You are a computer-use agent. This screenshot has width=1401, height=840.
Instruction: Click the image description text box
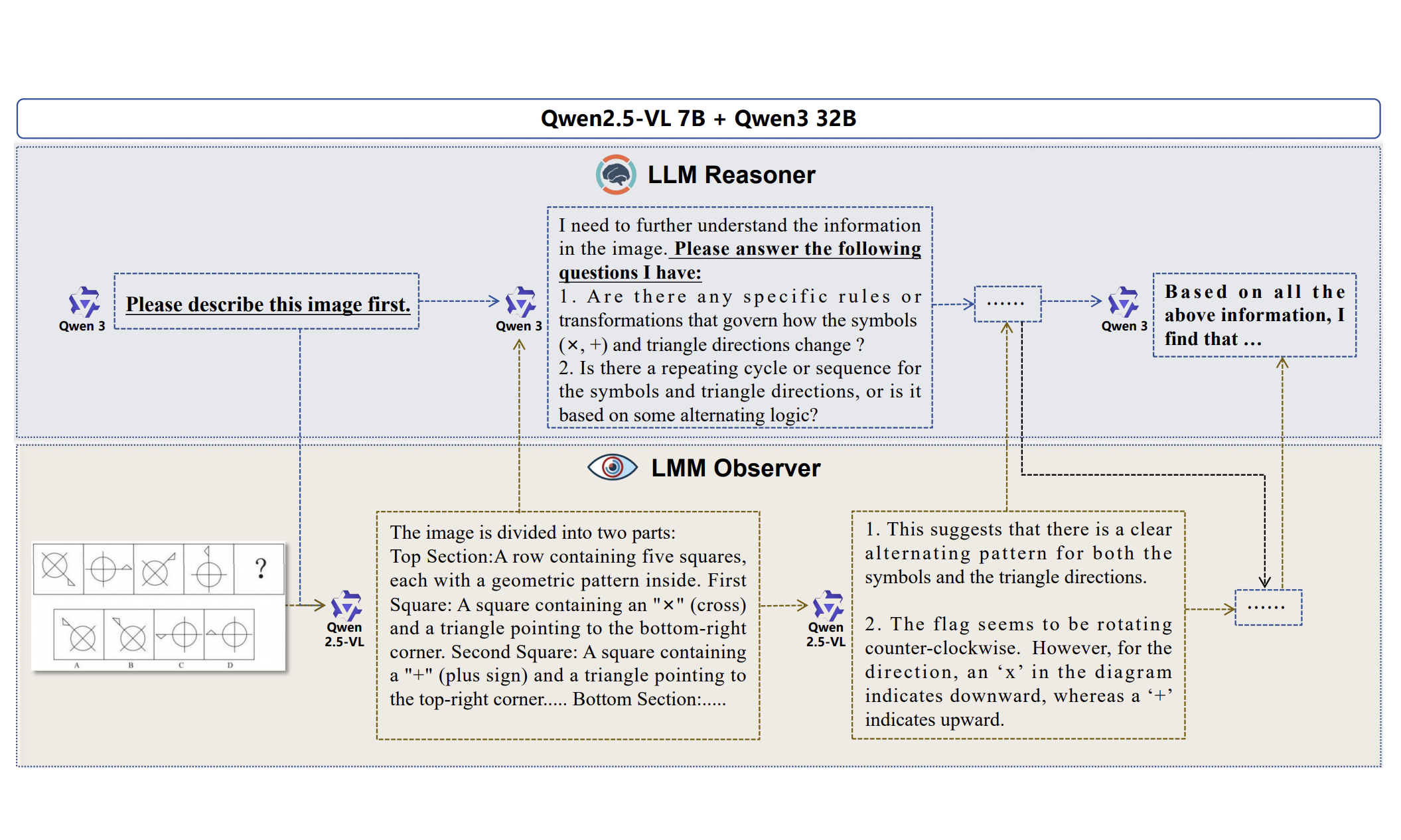567,624
